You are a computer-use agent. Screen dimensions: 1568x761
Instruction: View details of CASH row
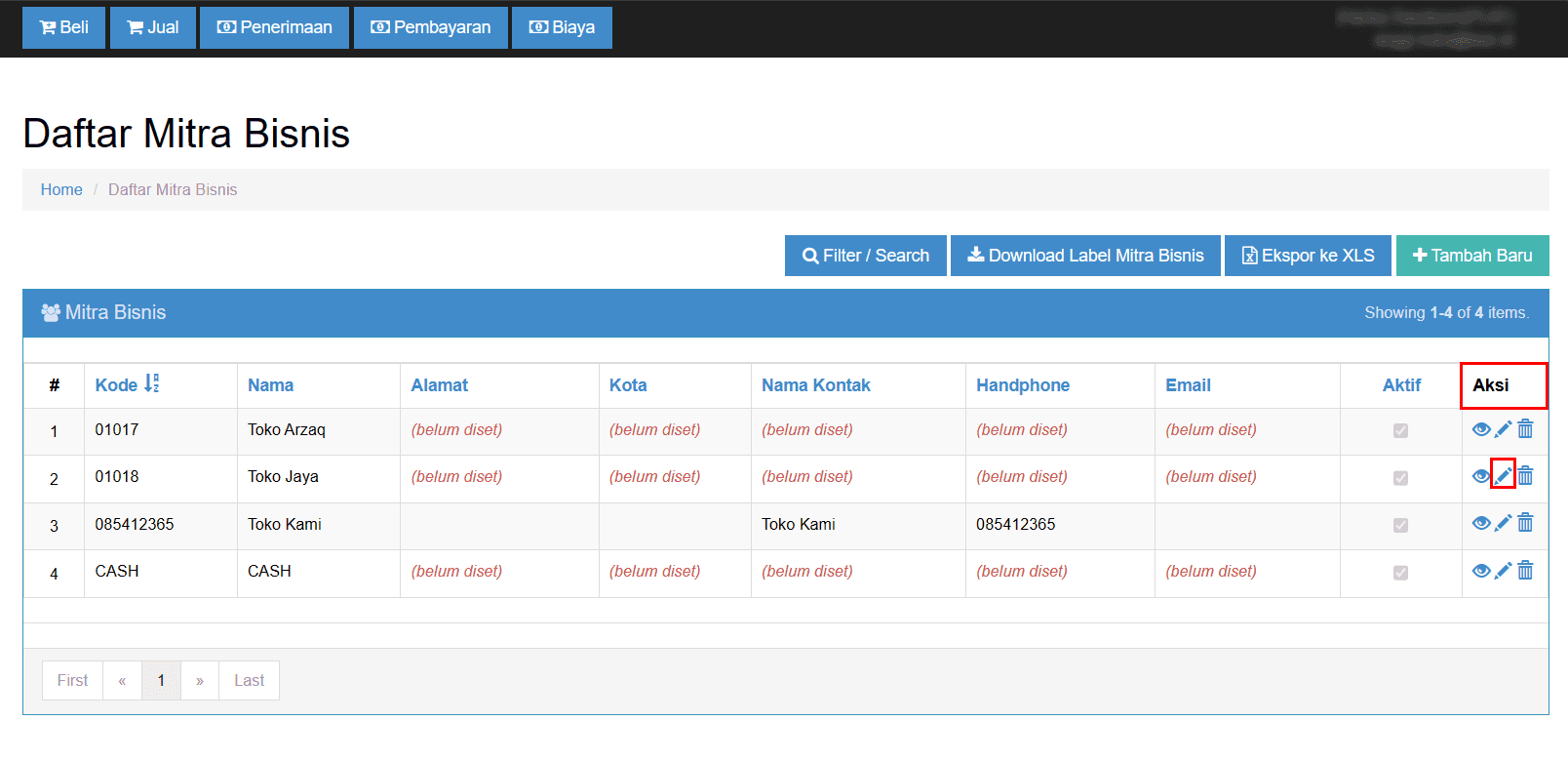(x=1481, y=571)
